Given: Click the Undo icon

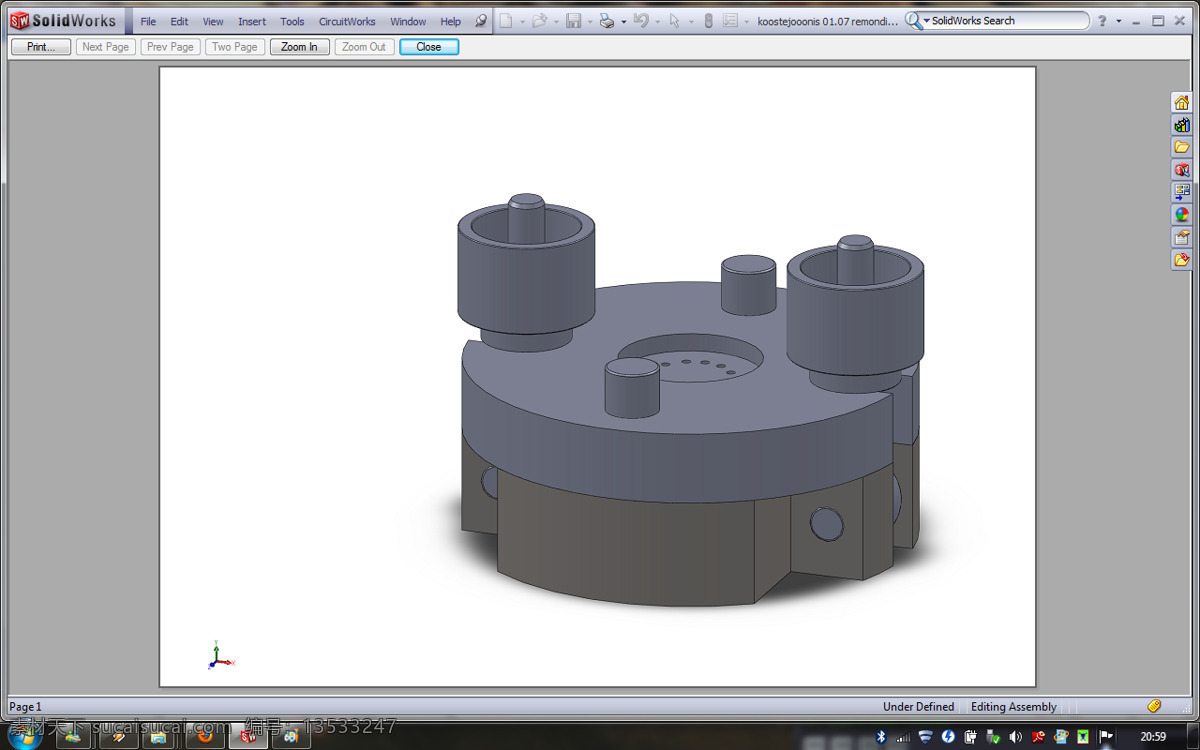Looking at the screenshot, I should (641, 21).
